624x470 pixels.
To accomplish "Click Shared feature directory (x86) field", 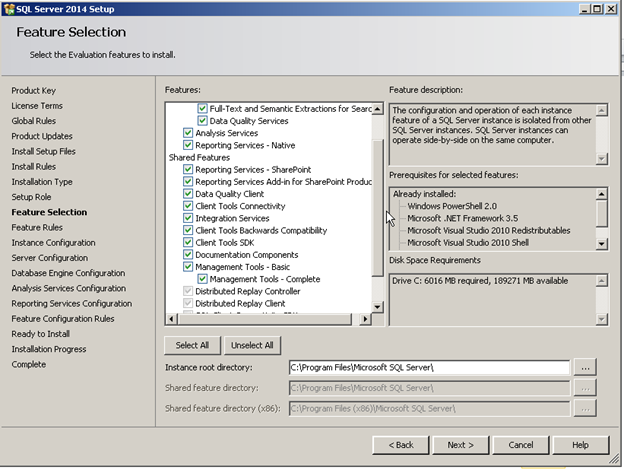I will [429, 408].
